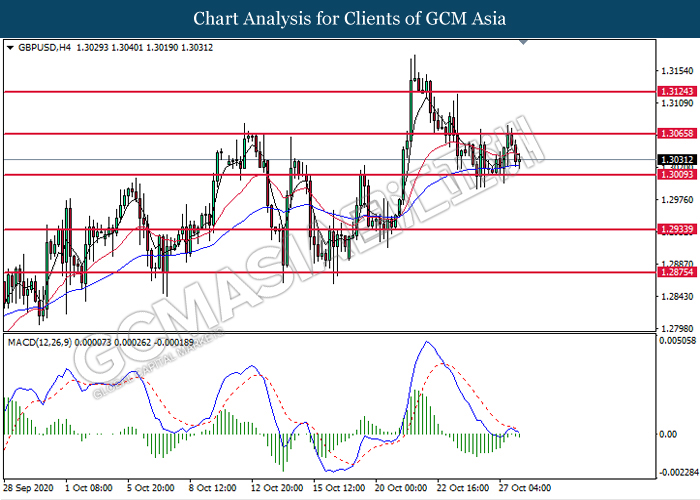Click the 12 Oct 20:00 time label
Viewport: 700px width, 500px height.
[x=276, y=488]
